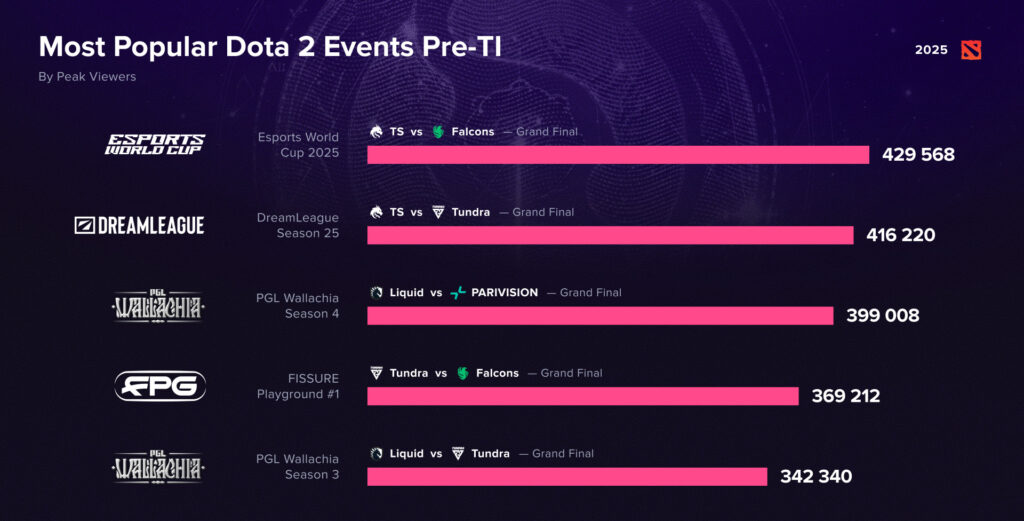This screenshot has width=1024, height=521.
Task: Click the Falcons team icon in Esports World Cup row
Action: coord(438,132)
